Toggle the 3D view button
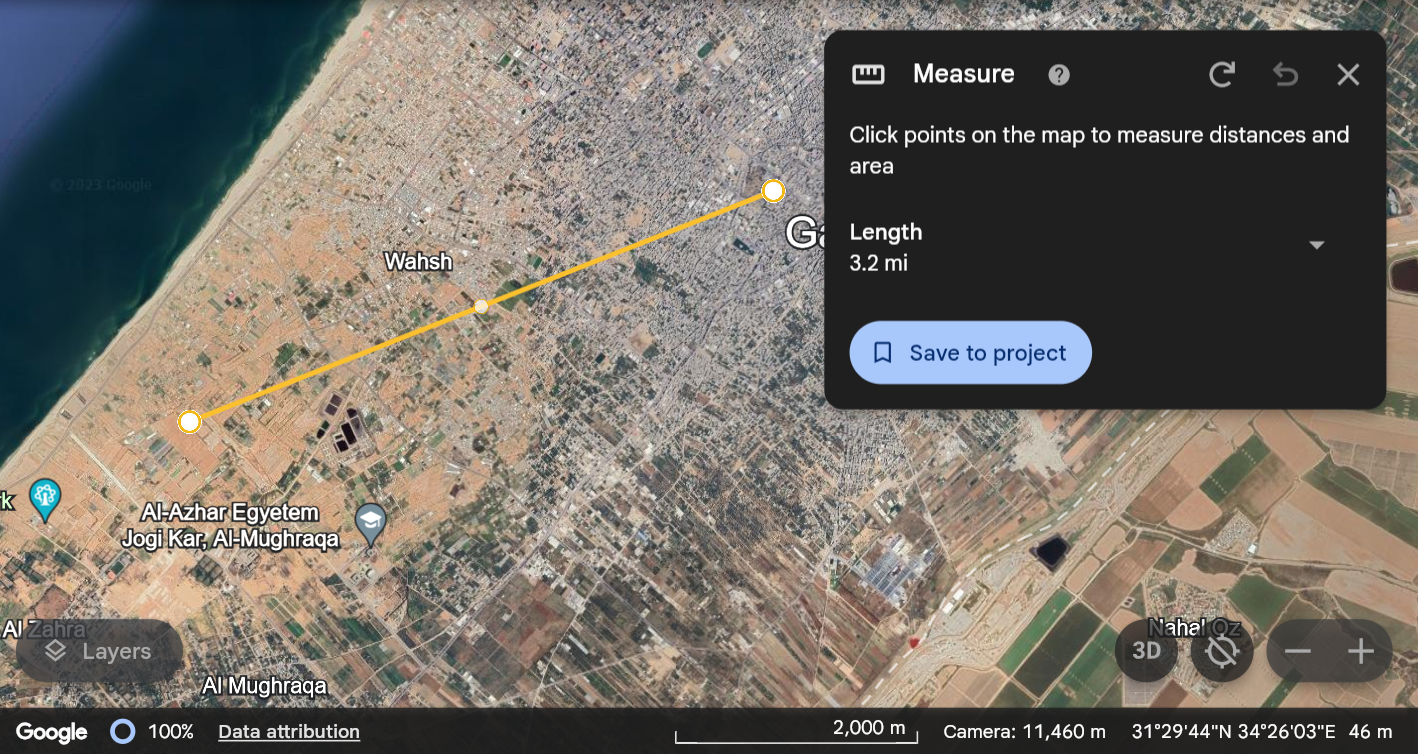This screenshot has width=1418, height=754. click(x=1146, y=651)
